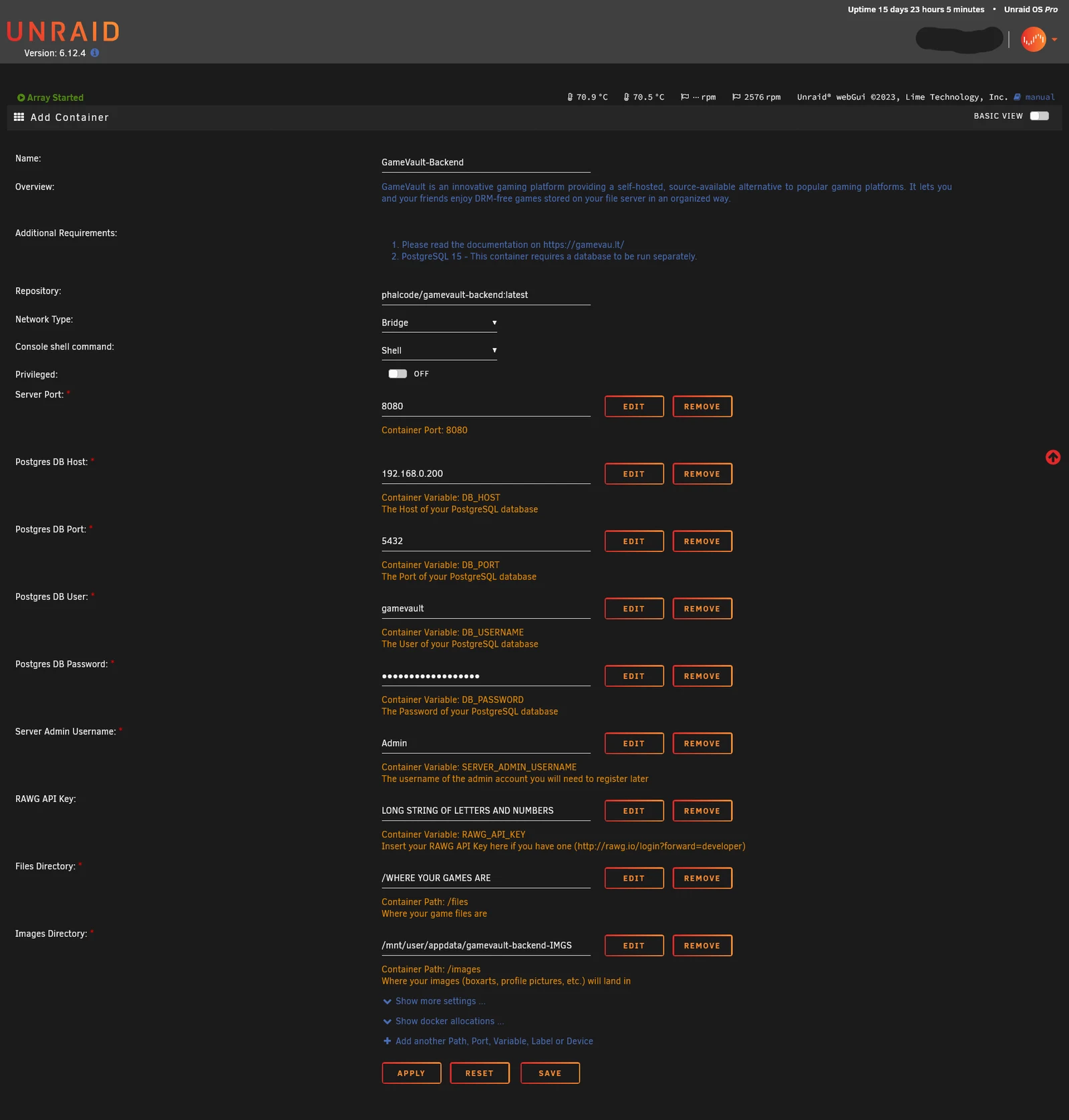Click the 2576 rpm fan icon
The height and width of the screenshot is (1120, 1069).
736,97
